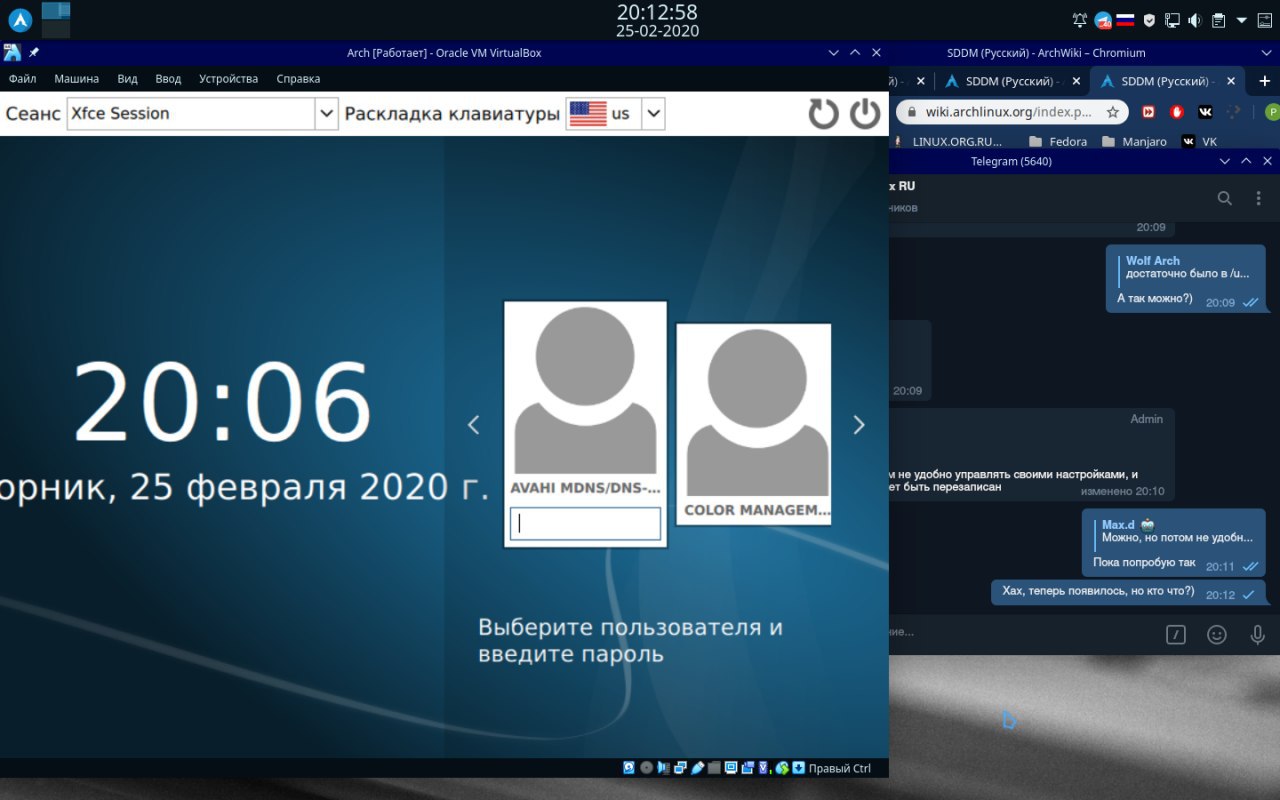Open VirtualBox Ввод menu
Screen dimensions: 1280x800
(x=168, y=79)
